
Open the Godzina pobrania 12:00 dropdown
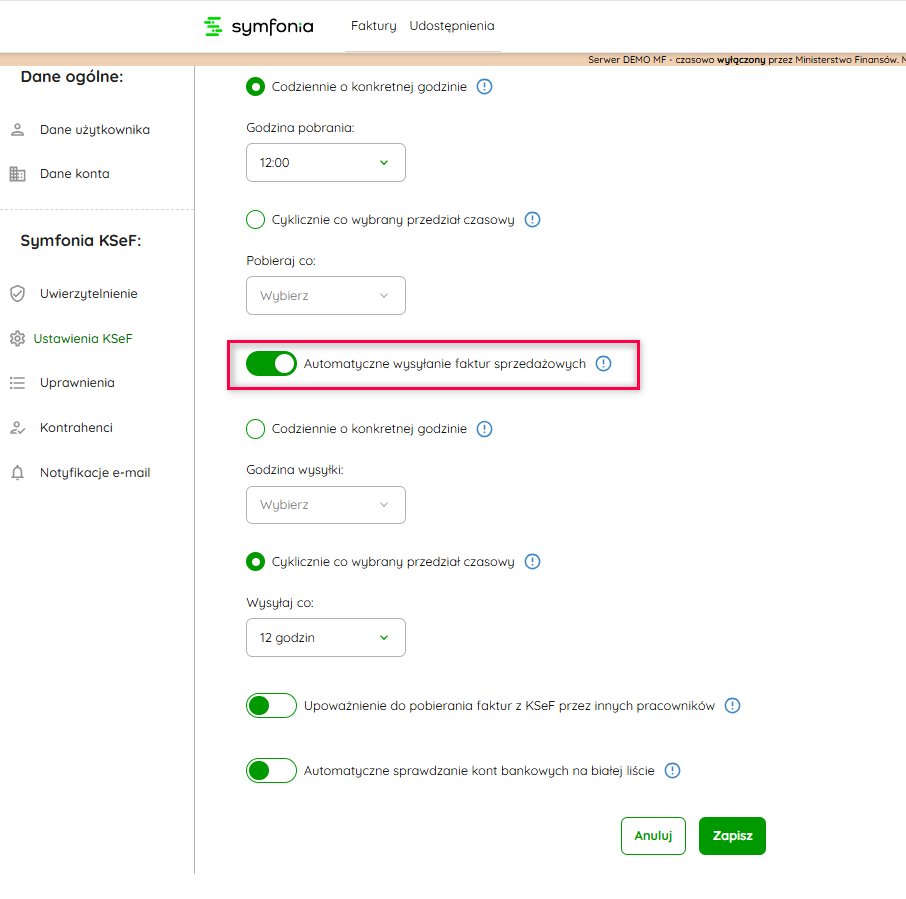tap(326, 163)
